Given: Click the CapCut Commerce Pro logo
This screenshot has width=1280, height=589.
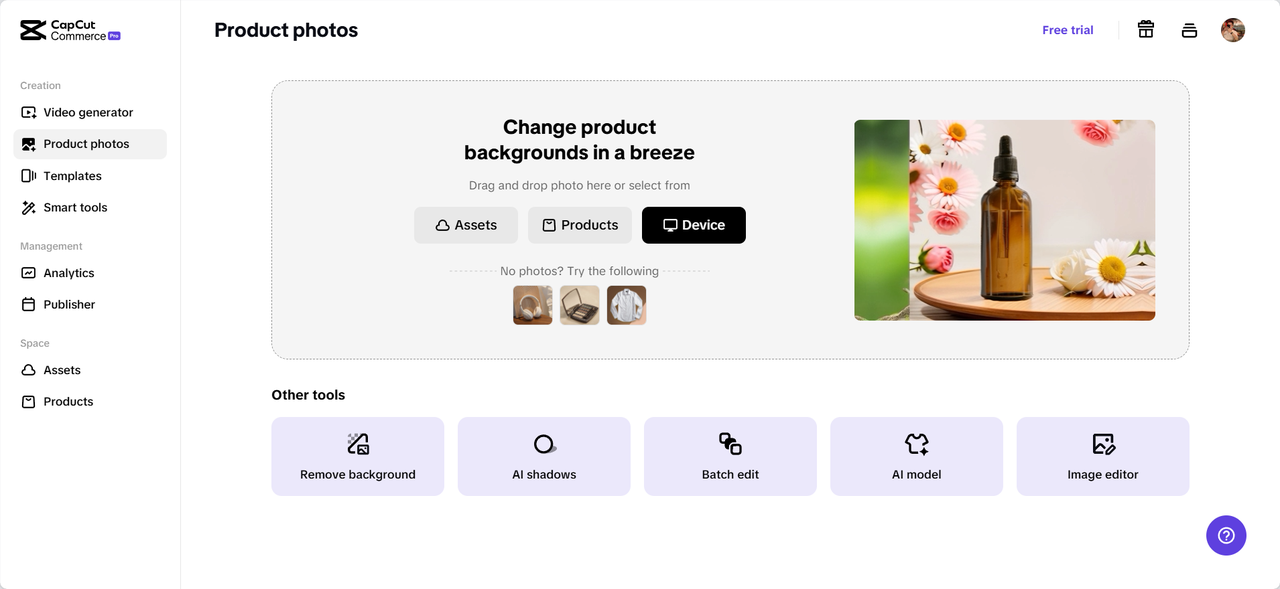Looking at the screenshot, I should point(70,30).
